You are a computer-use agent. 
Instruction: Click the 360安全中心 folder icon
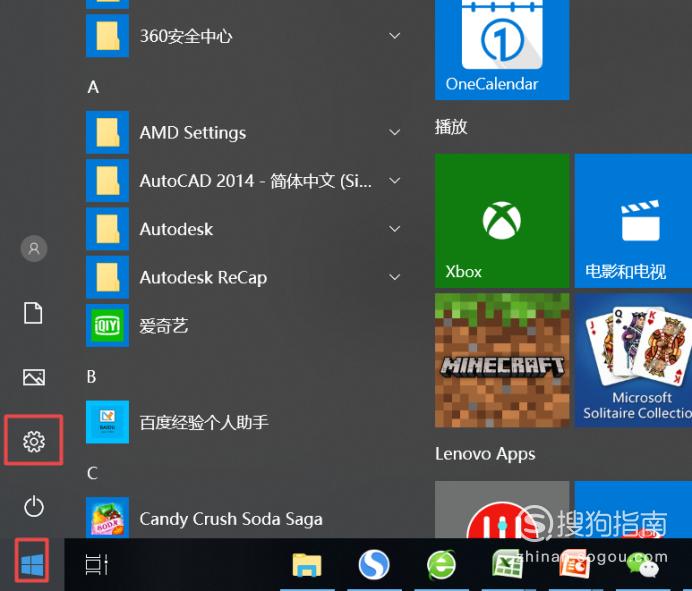click(x=107, y=36)
